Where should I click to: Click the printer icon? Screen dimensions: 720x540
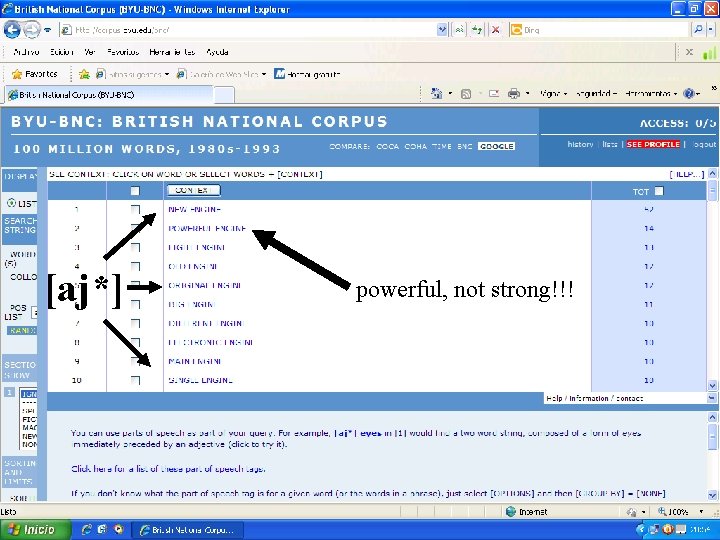(x=514, y=94)
